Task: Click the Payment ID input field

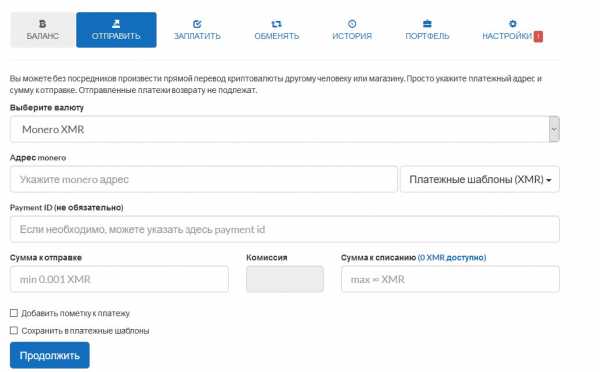Action: coord(285,229)
